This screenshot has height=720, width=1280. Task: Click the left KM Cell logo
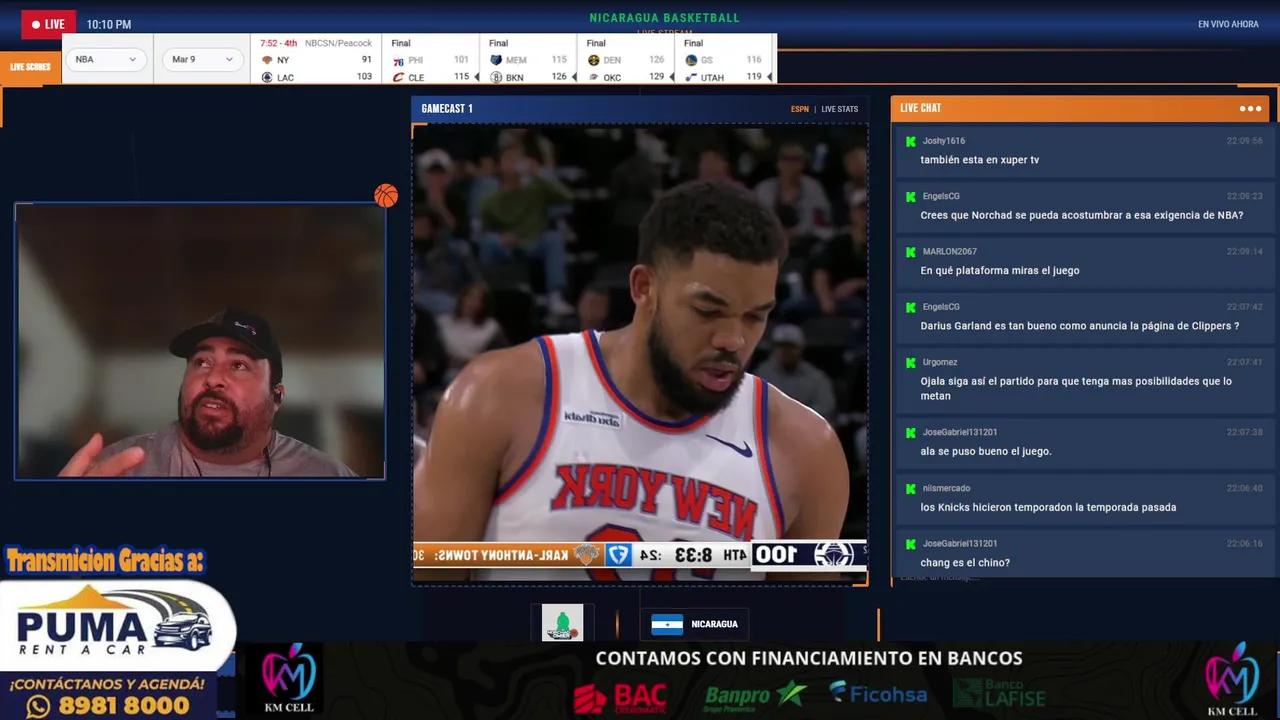(288, 677)
